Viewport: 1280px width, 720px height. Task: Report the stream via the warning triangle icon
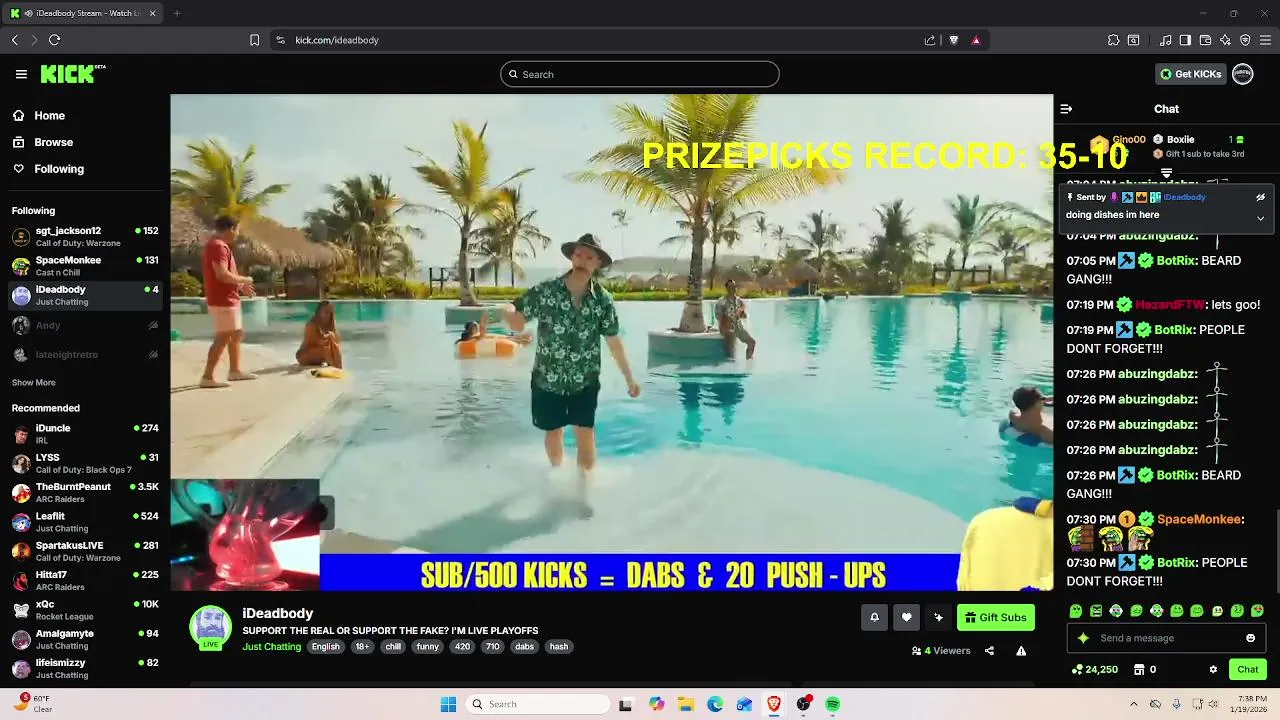click(x=1021, y=651)
